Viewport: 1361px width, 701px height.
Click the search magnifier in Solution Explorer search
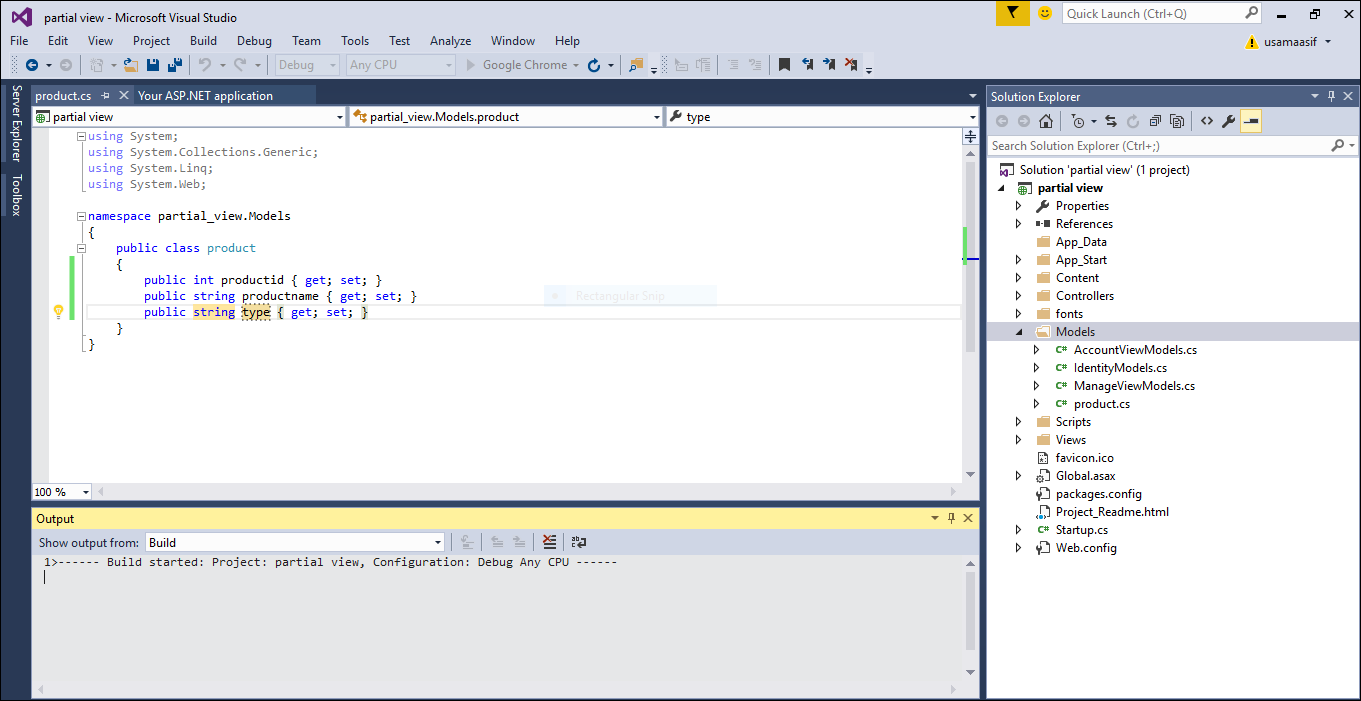point(1338,146)
